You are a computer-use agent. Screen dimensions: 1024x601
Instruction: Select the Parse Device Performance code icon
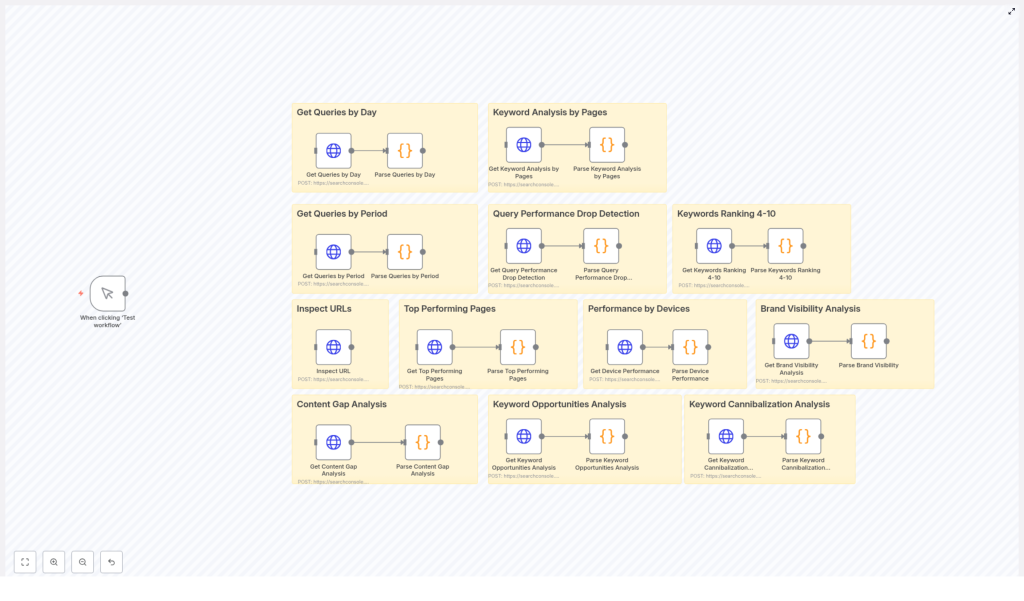pos(689,346)
